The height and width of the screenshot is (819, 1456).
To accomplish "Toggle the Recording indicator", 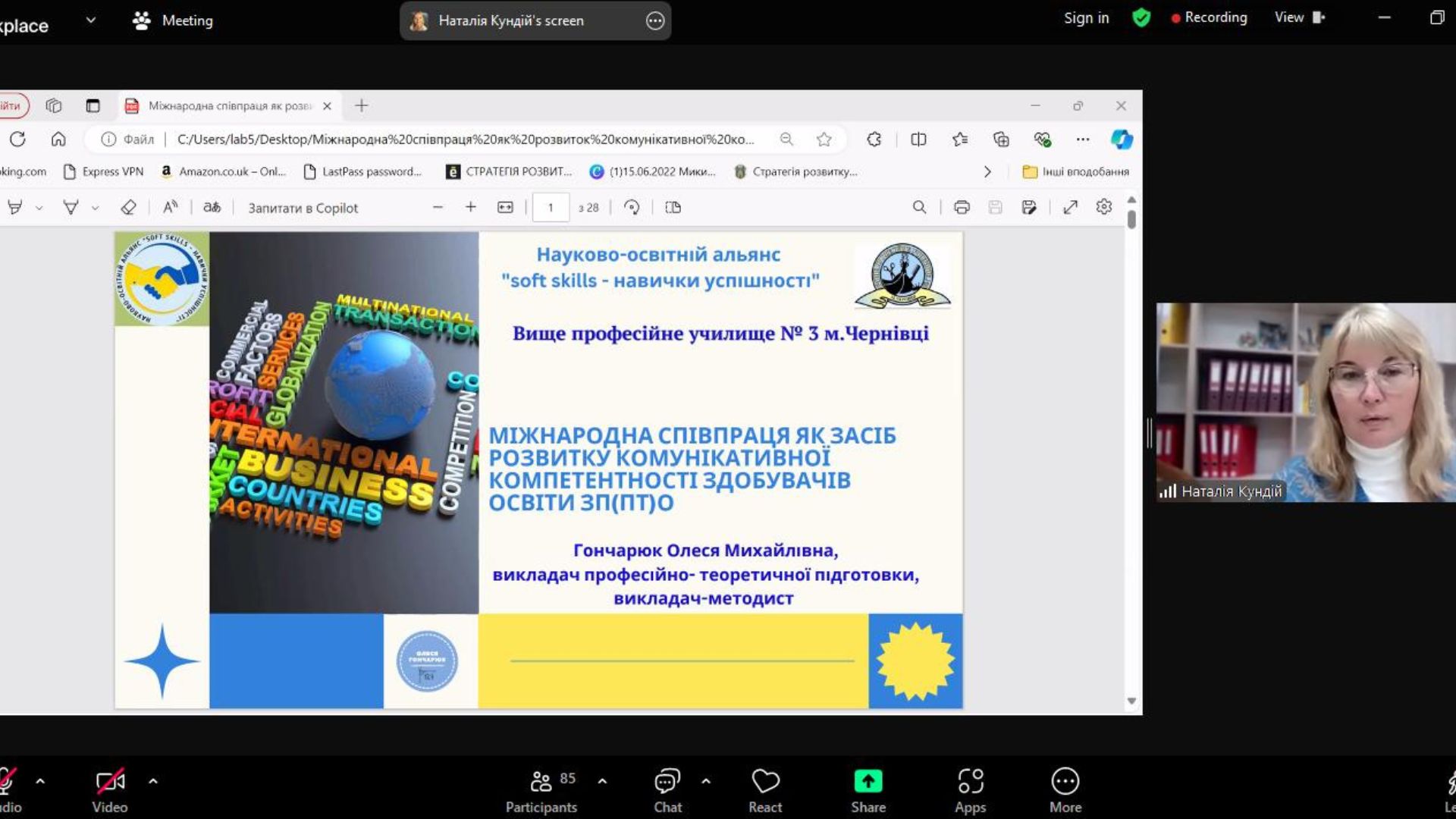I will tap(1209, 17).
